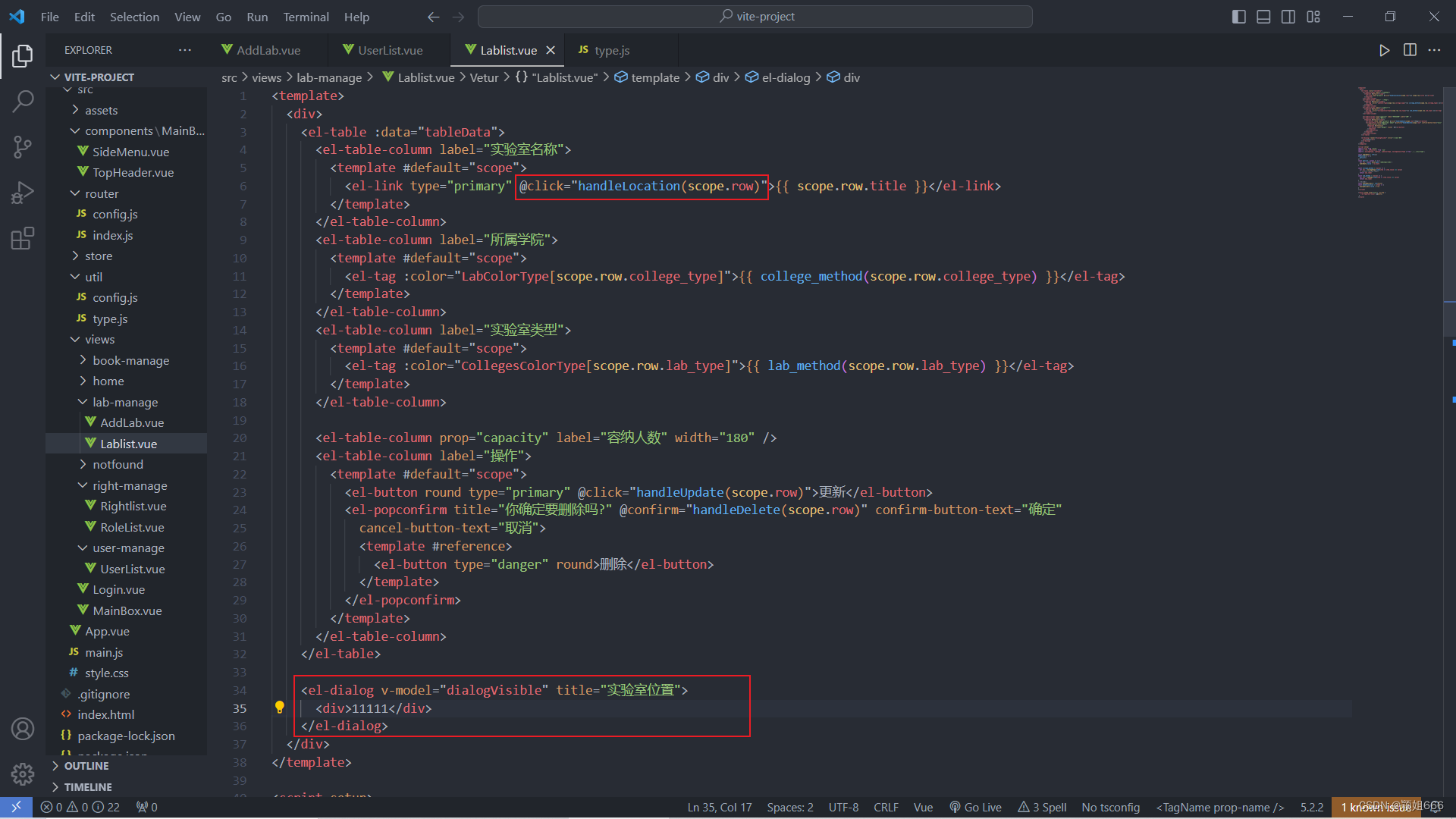This screenshot has height=819, width=1456.
Task: Select the UTF-8 encoding indicator
Action: [843, 807]
